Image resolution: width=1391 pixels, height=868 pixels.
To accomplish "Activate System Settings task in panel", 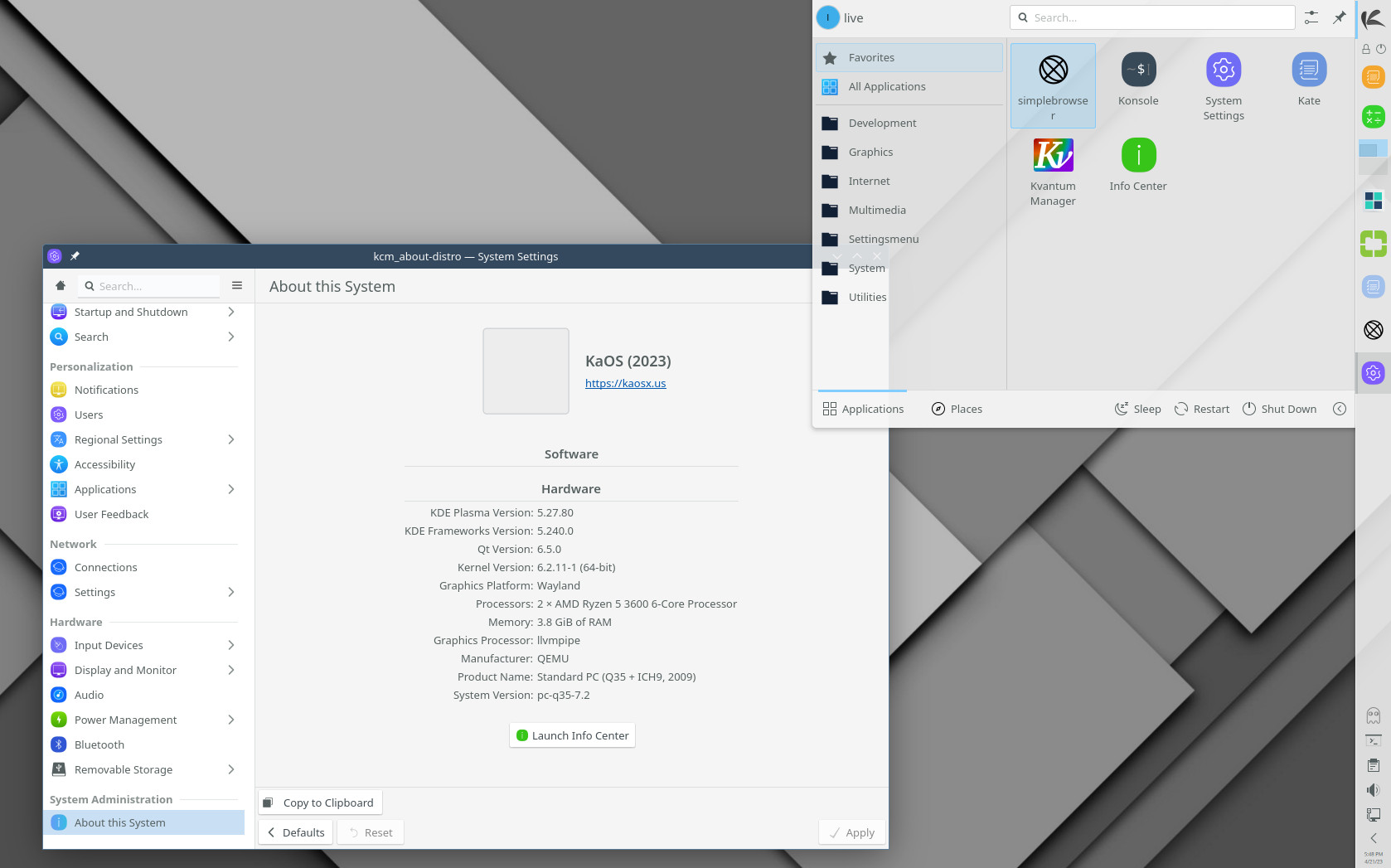I will coord(1374,373).
